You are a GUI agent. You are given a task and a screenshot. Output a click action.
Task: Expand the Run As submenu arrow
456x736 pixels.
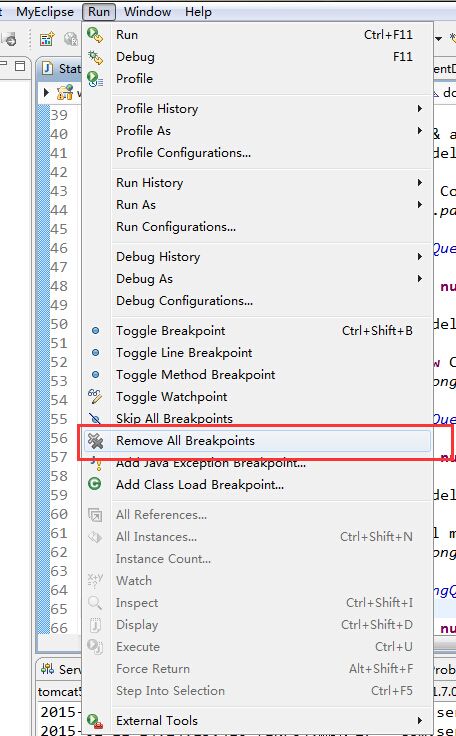[419, 205]
